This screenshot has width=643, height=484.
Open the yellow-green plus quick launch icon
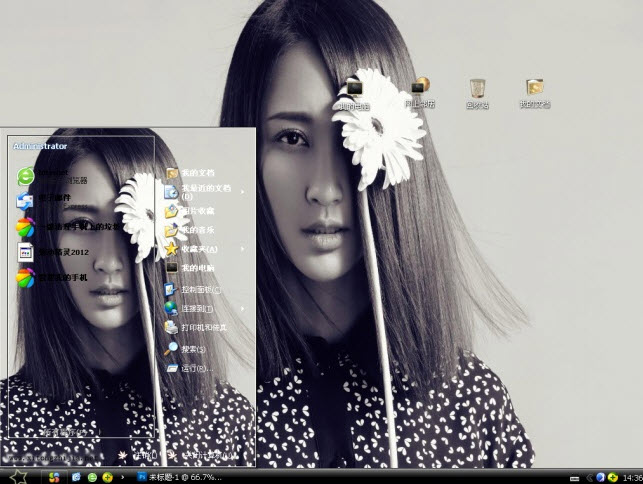[108, 477]
